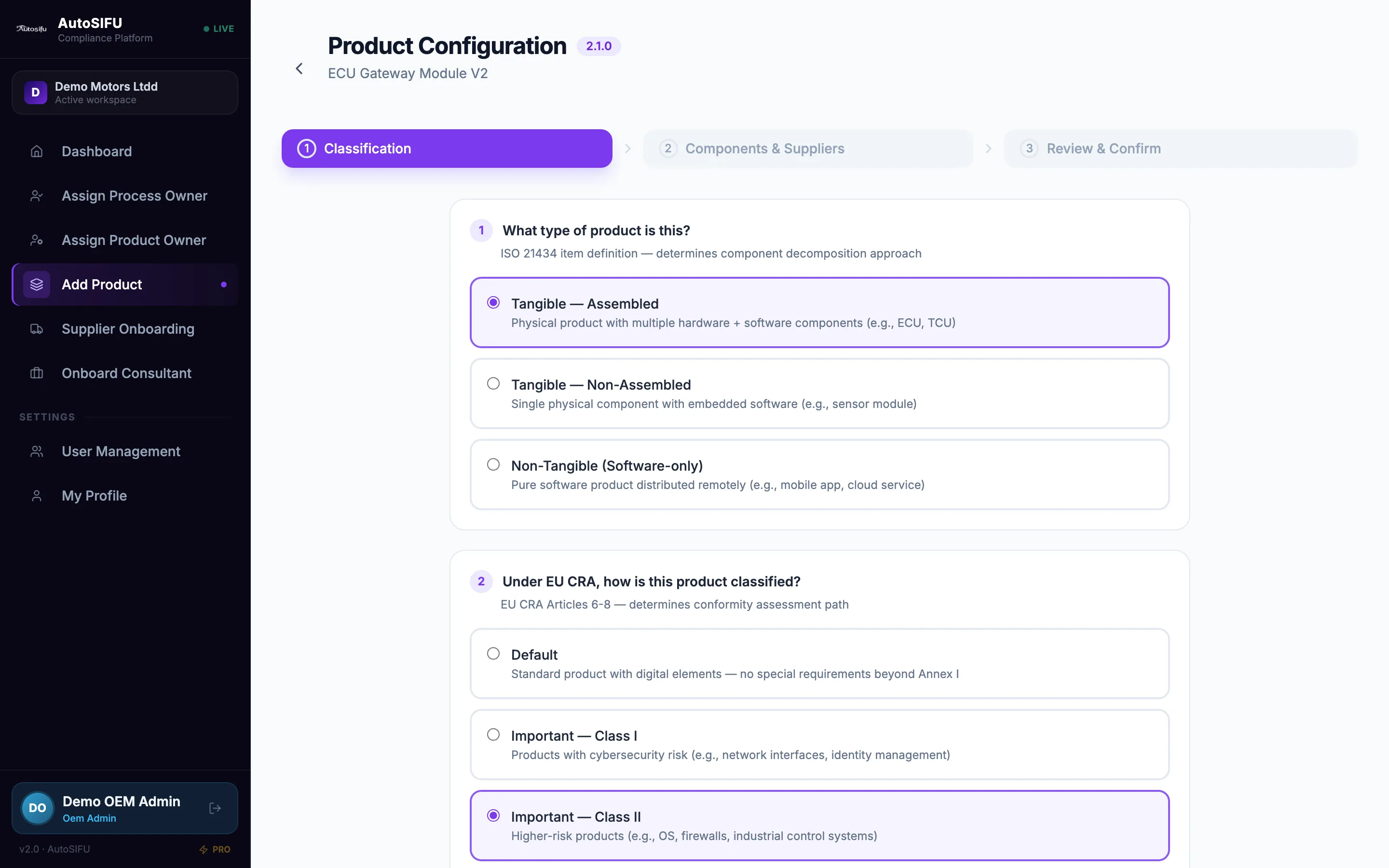The image size is (1389, 868).
Task: Click the Assign Process Owner user icon
Action: point(37,196)
